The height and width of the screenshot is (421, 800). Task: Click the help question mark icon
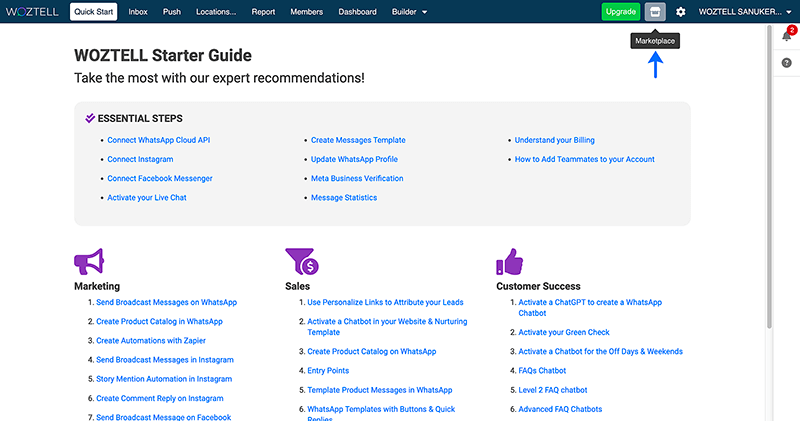pyautogui.click(x=787, y=63)
